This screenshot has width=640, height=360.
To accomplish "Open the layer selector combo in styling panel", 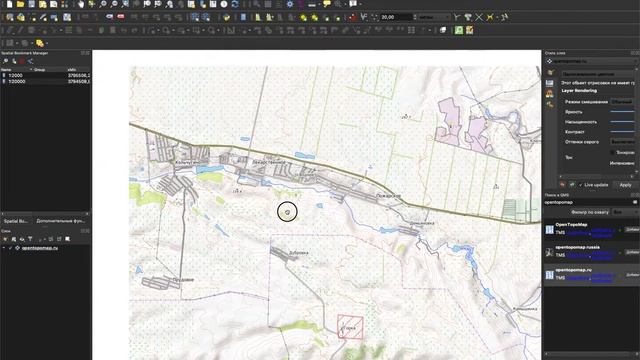I will [591, 61].
